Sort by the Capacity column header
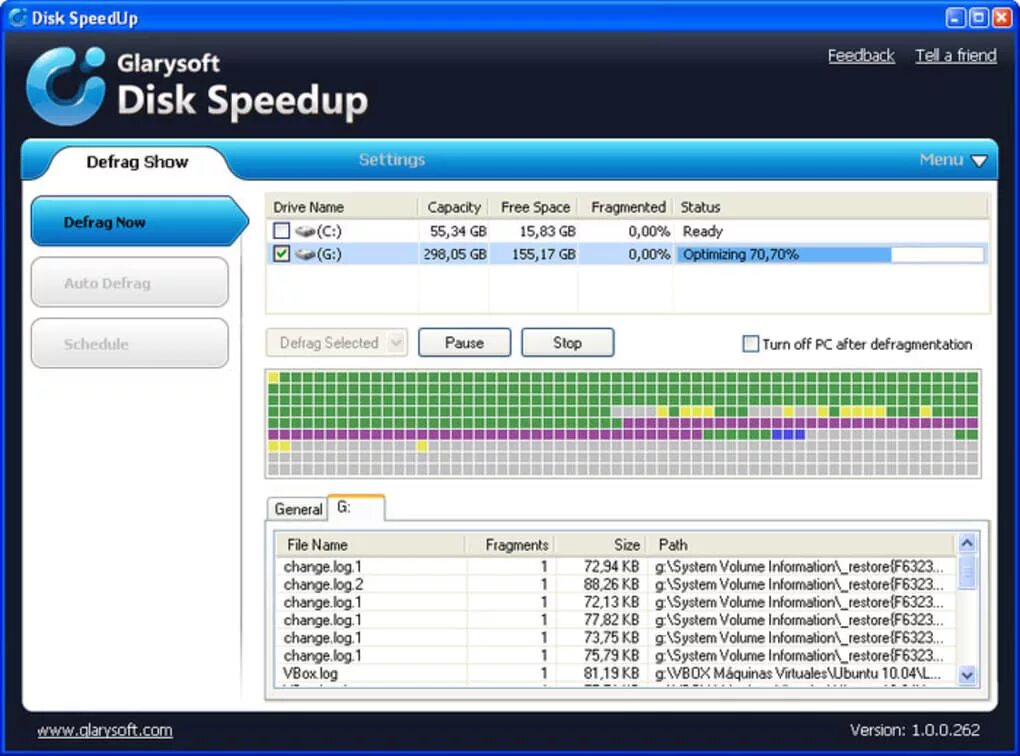This screenshot has width=1020, height=756. point(453,207)
